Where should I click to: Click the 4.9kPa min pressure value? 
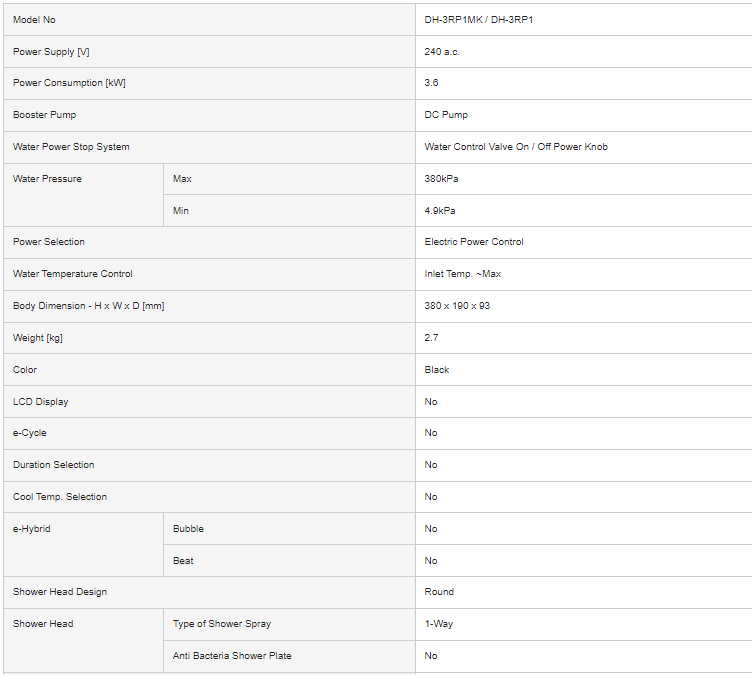coord(441,211)
